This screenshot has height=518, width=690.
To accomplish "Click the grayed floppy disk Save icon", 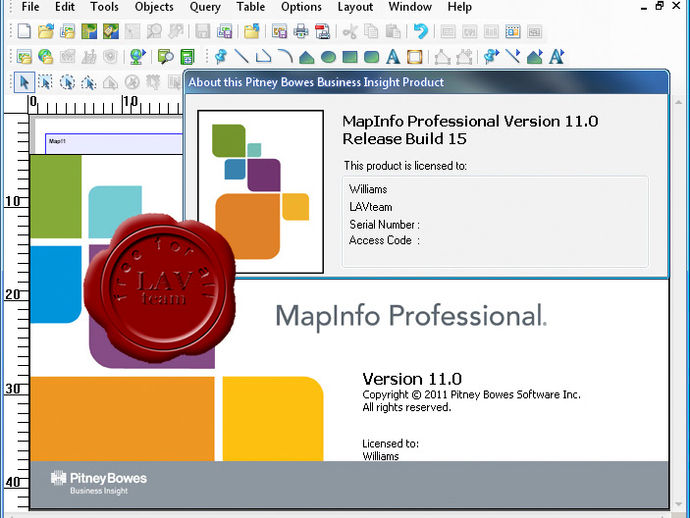I will click(x=202, y=32).
